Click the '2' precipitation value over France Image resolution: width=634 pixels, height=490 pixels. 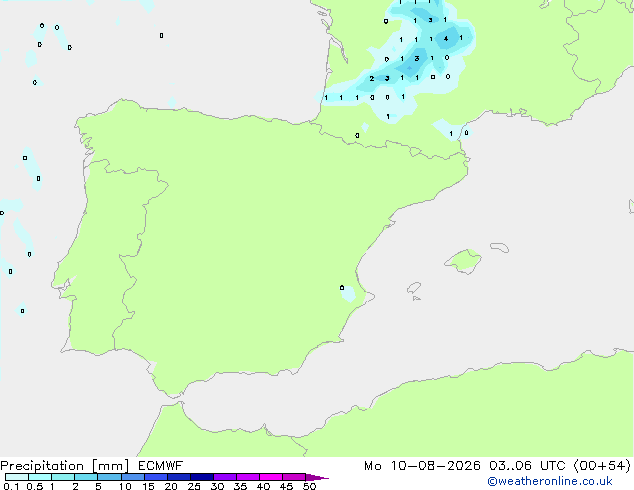372,78
